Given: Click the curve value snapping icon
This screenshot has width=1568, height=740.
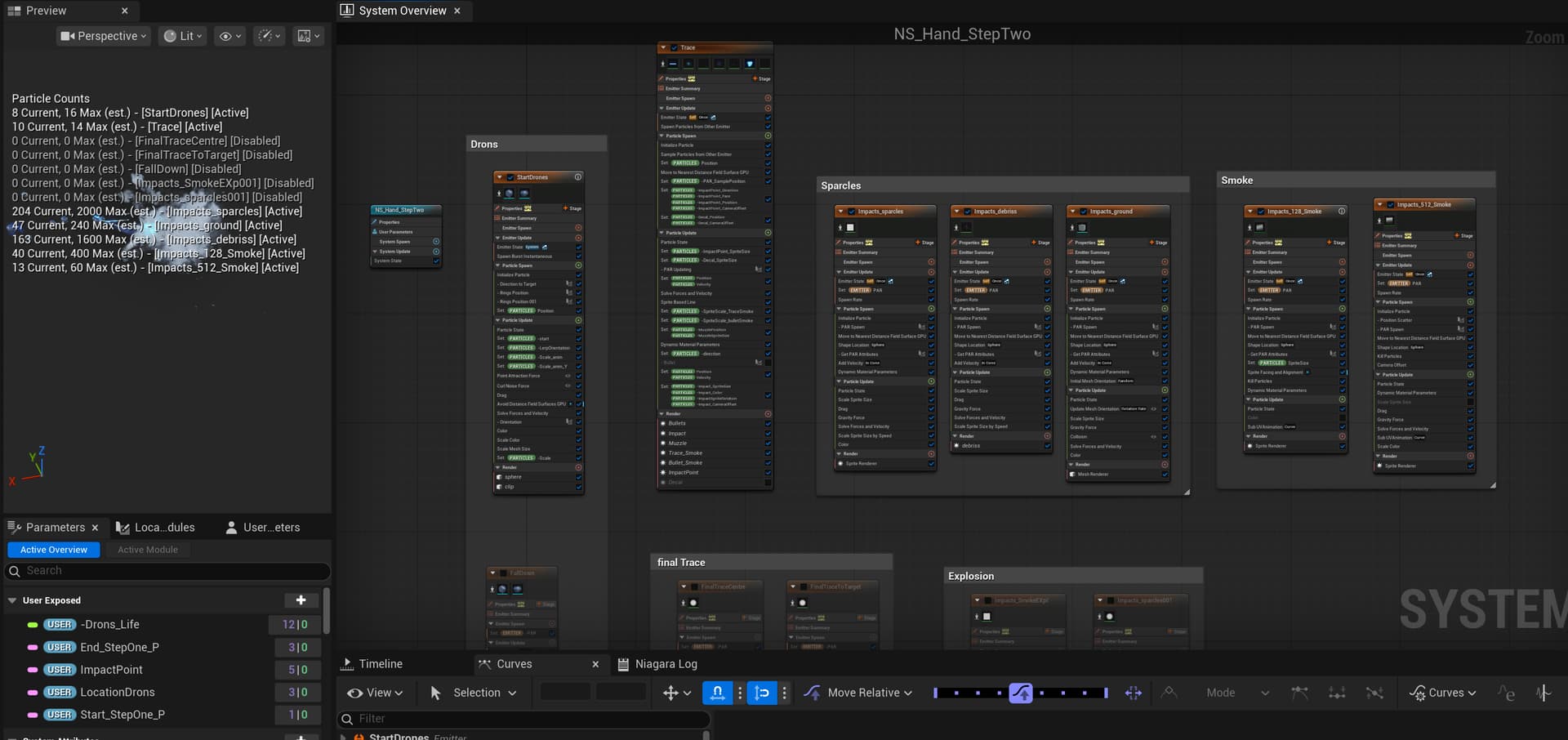Looking at the screenshot, I should [x=762, y=693].
